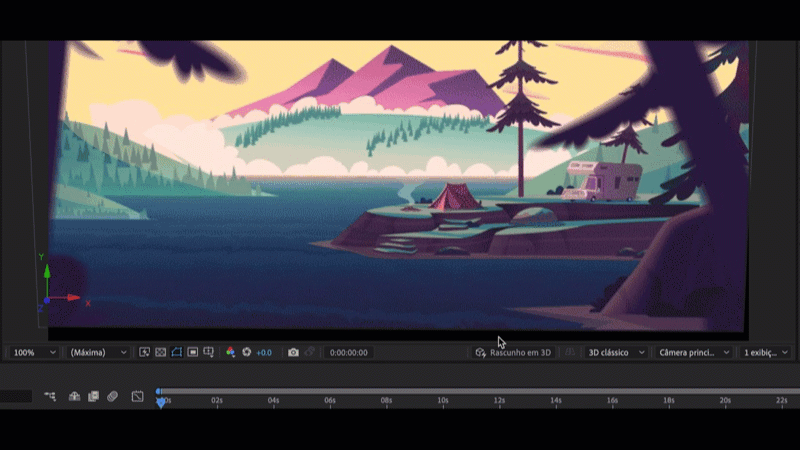Viewport: 800px width, 450px height.
Task: Click the blue +0.0 exposure value
Action: (x=264, y=352)
